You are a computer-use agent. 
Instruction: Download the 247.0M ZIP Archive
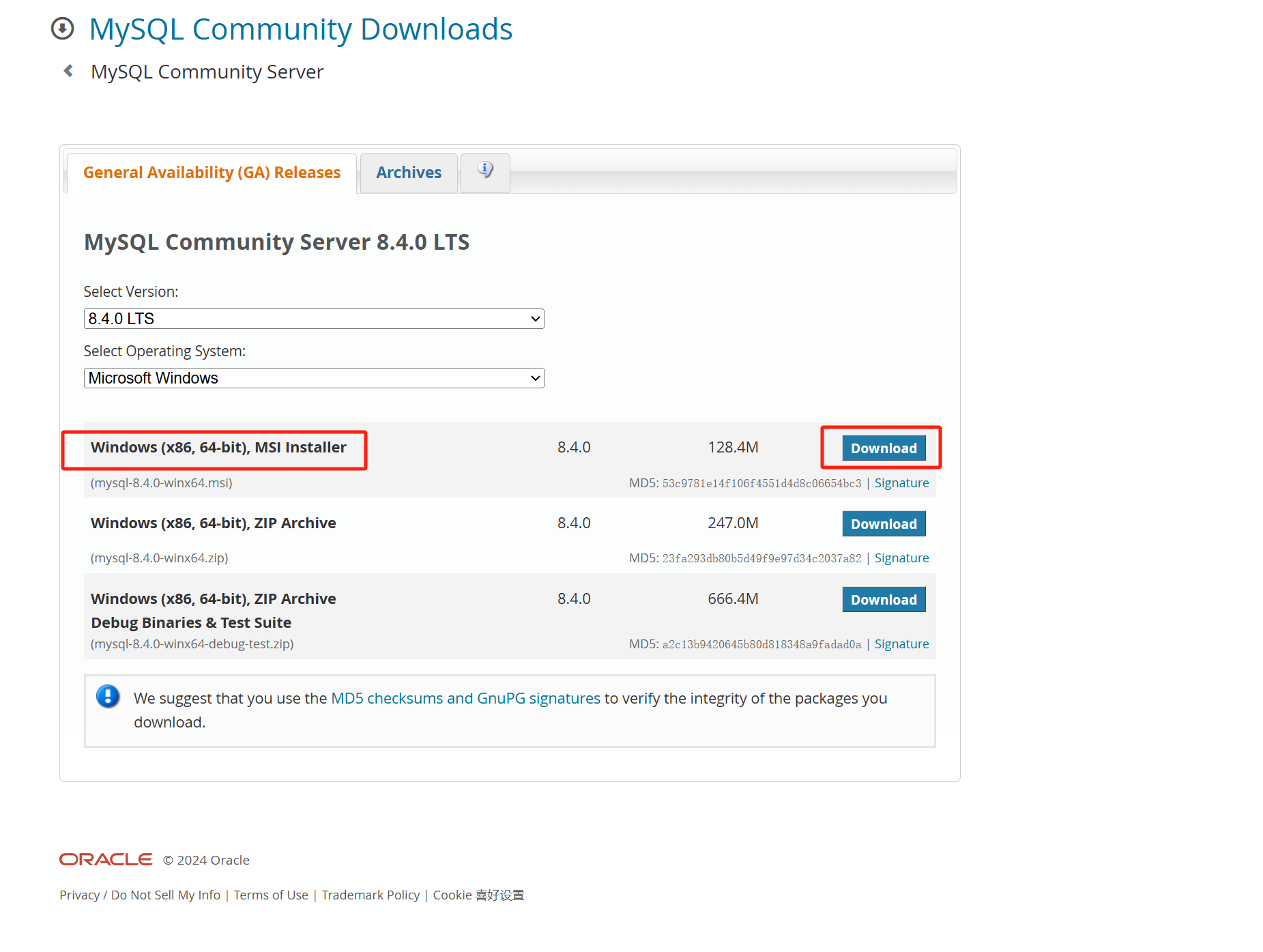pyautogui.click(x=884, y=524)
